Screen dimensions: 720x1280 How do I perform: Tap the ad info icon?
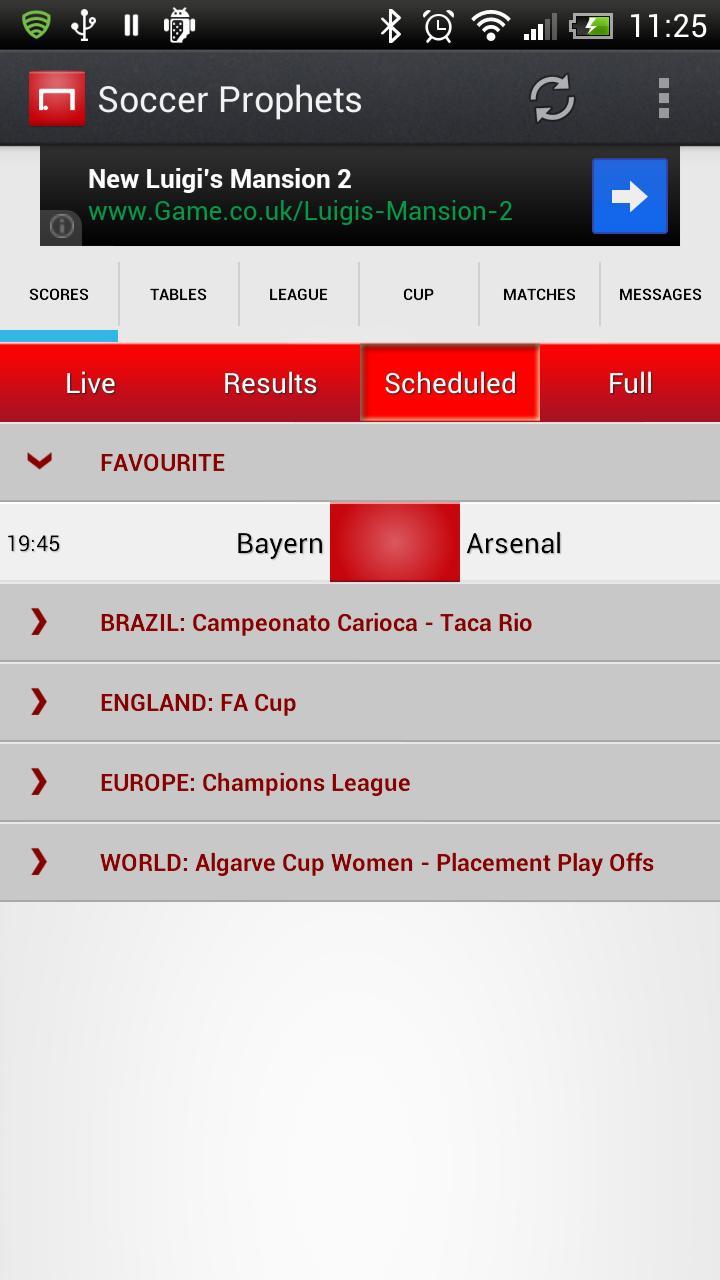[62, 226]
